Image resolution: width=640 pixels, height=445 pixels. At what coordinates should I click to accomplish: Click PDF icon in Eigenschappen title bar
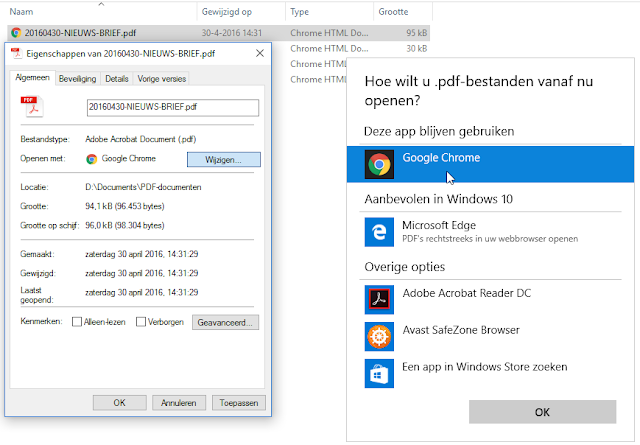(x=16, y=53)
